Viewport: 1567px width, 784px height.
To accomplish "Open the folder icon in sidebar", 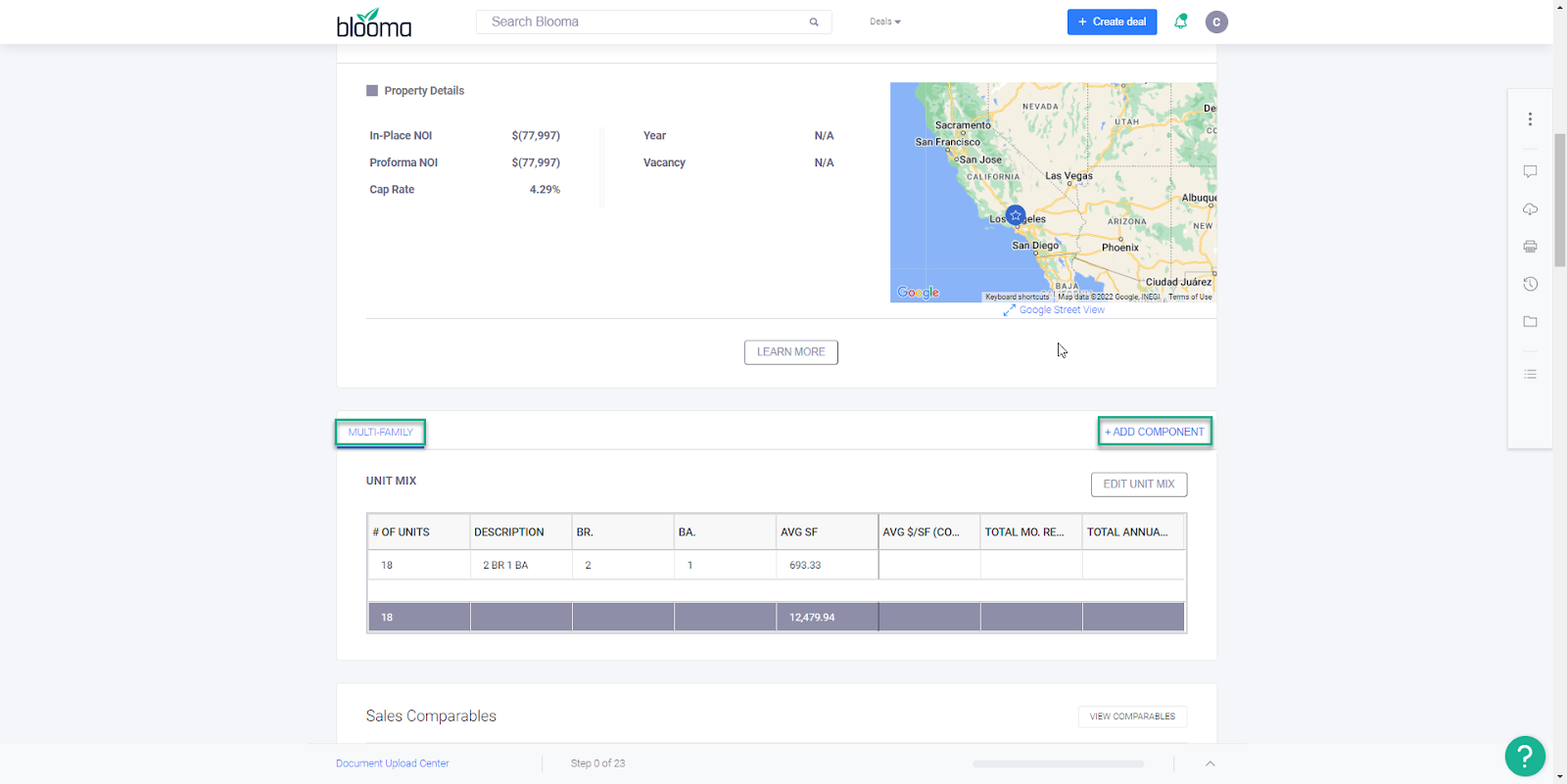I will point(1530,321).
